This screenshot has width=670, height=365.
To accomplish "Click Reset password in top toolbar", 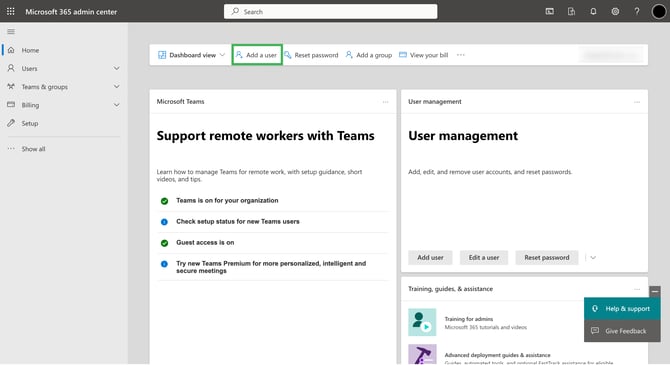I will [x=311, y=55].
